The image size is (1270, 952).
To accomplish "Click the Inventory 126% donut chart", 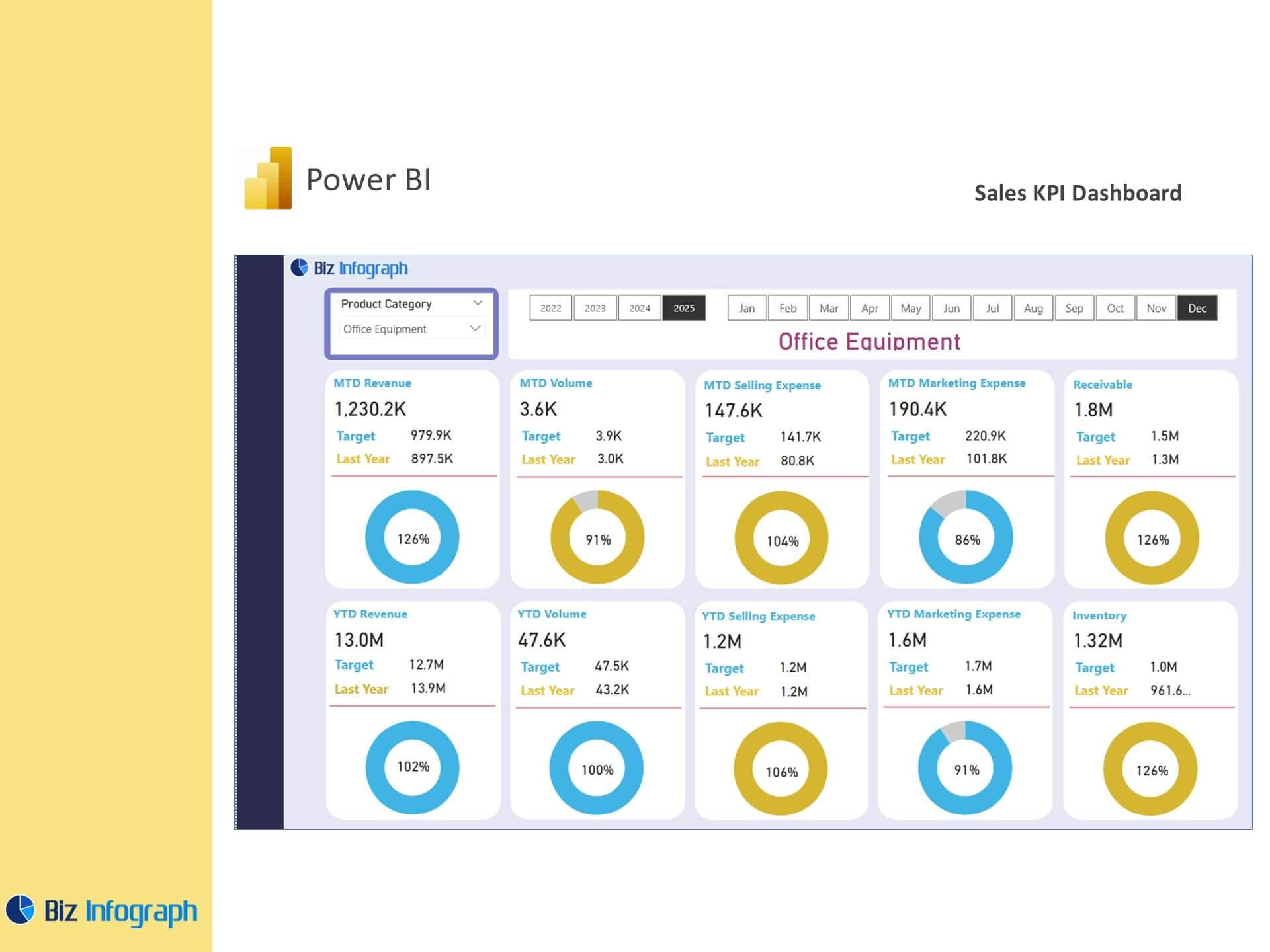I will pyautogui.click(x=1150, y=769).
